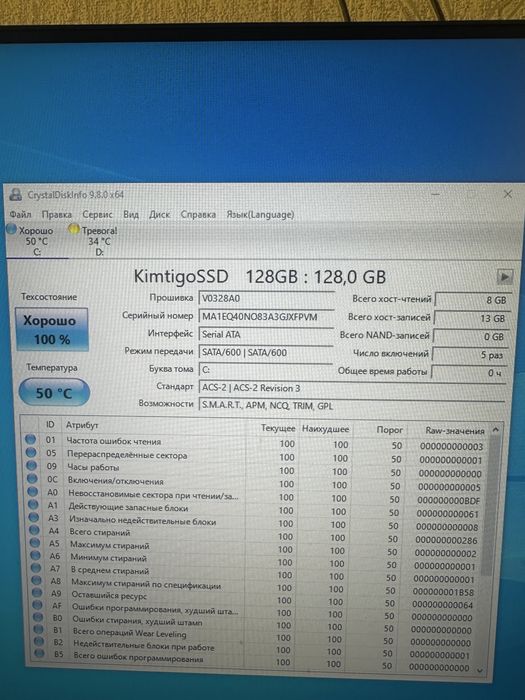This screenshot has height=700, width=525.
Task: Click the status icon of attribute A4
Action: [34, 530]
